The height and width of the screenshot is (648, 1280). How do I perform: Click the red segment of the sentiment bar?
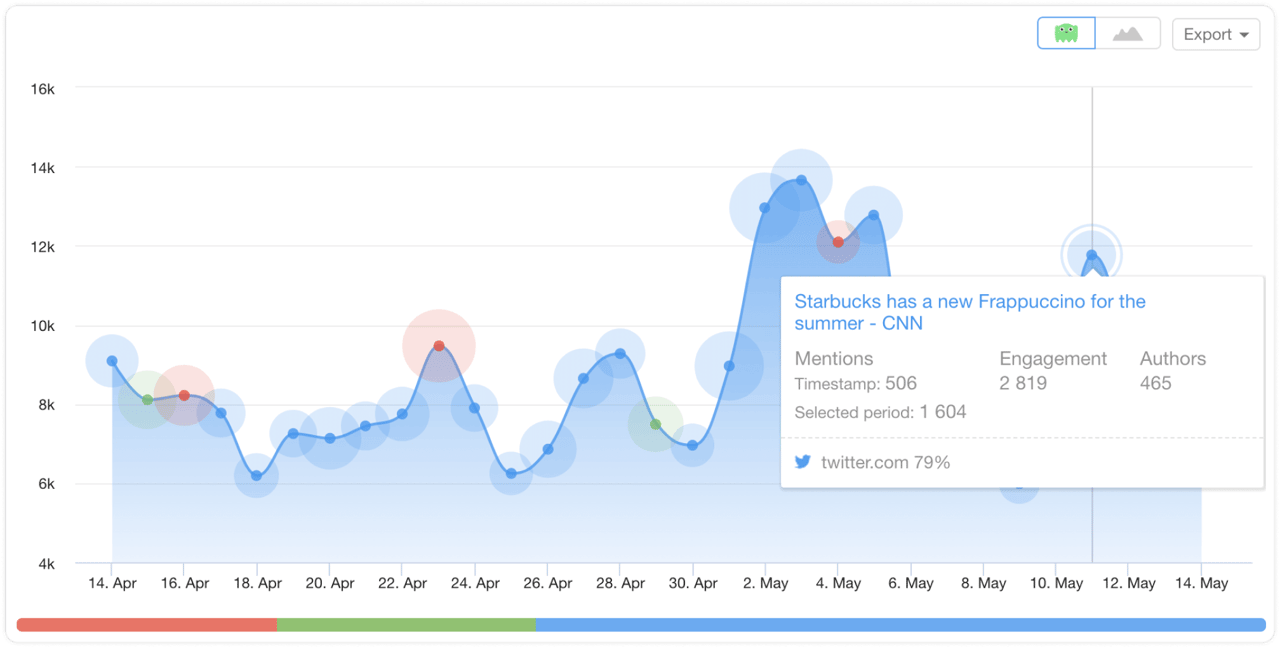click(147, 625)
